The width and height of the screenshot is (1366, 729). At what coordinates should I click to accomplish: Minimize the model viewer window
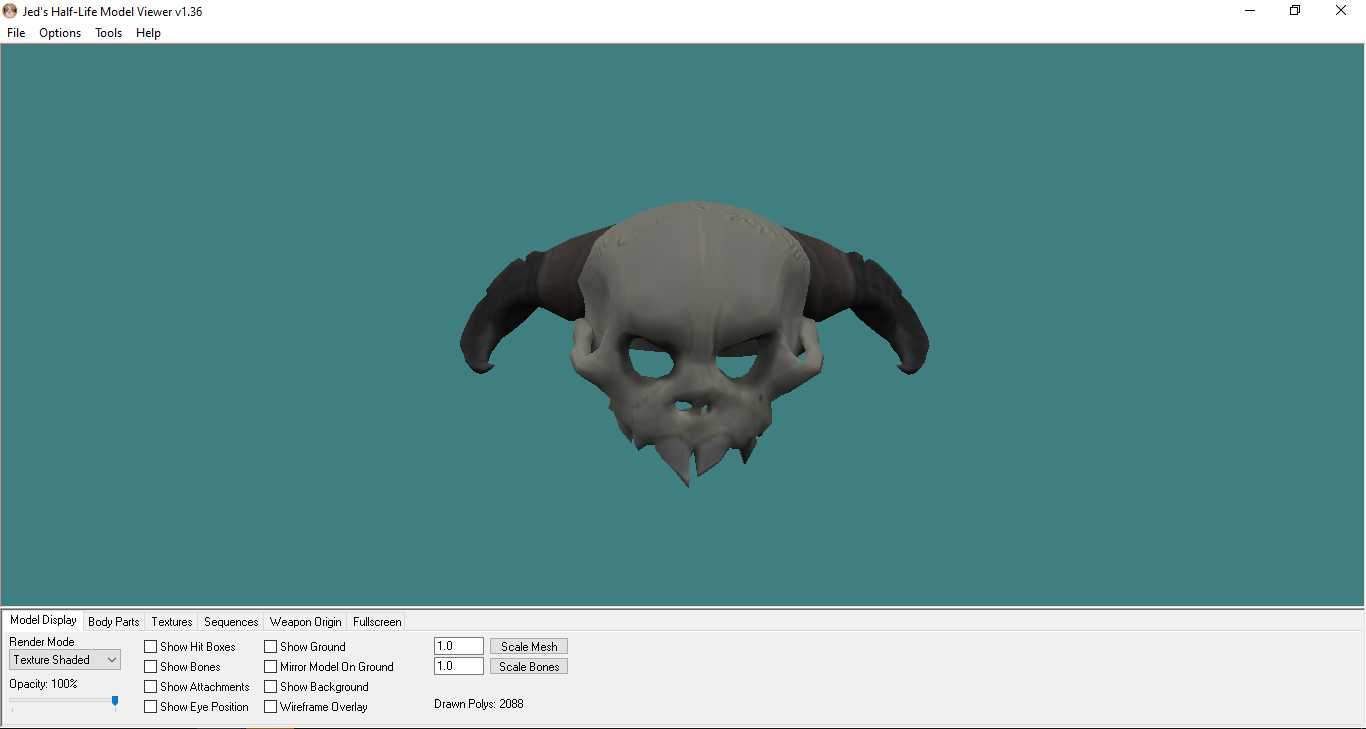pyautogui.click(x=1250, y=11)
